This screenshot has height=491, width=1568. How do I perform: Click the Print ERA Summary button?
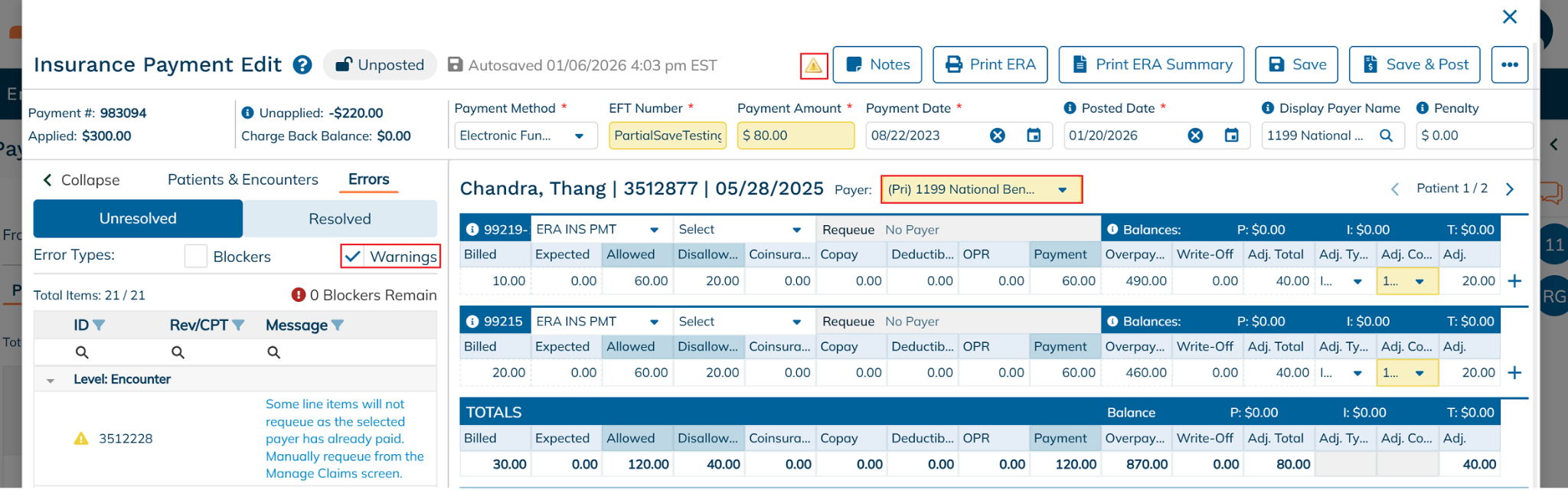pos(1151,65)
